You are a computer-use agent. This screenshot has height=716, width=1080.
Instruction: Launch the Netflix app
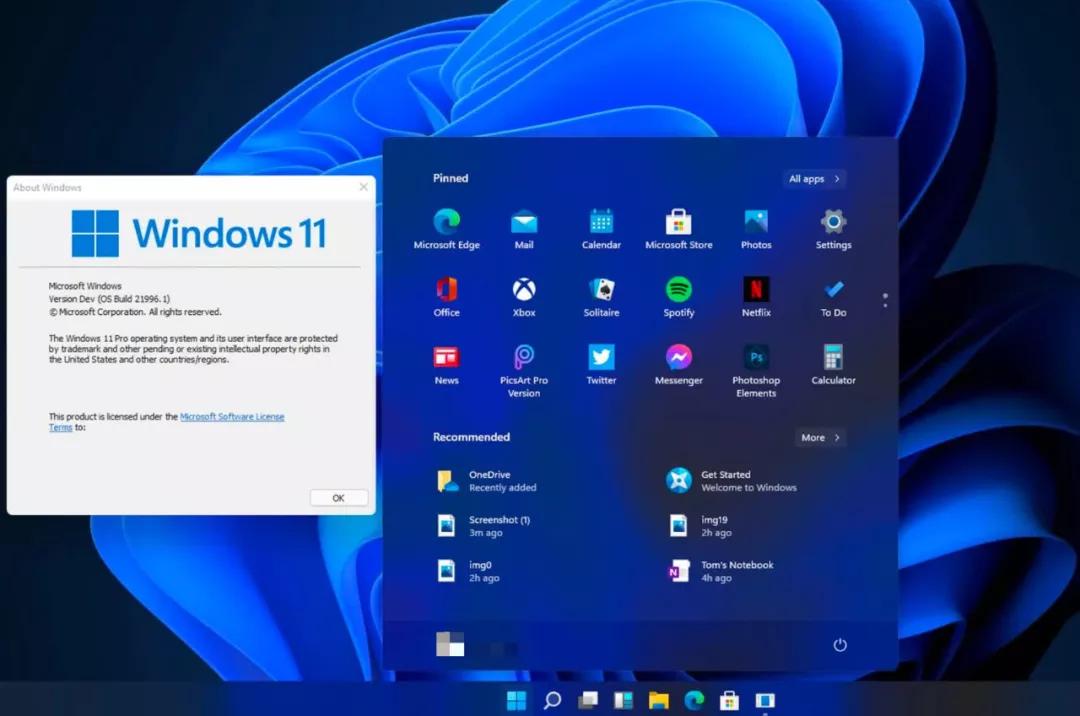tap(755, 290)
